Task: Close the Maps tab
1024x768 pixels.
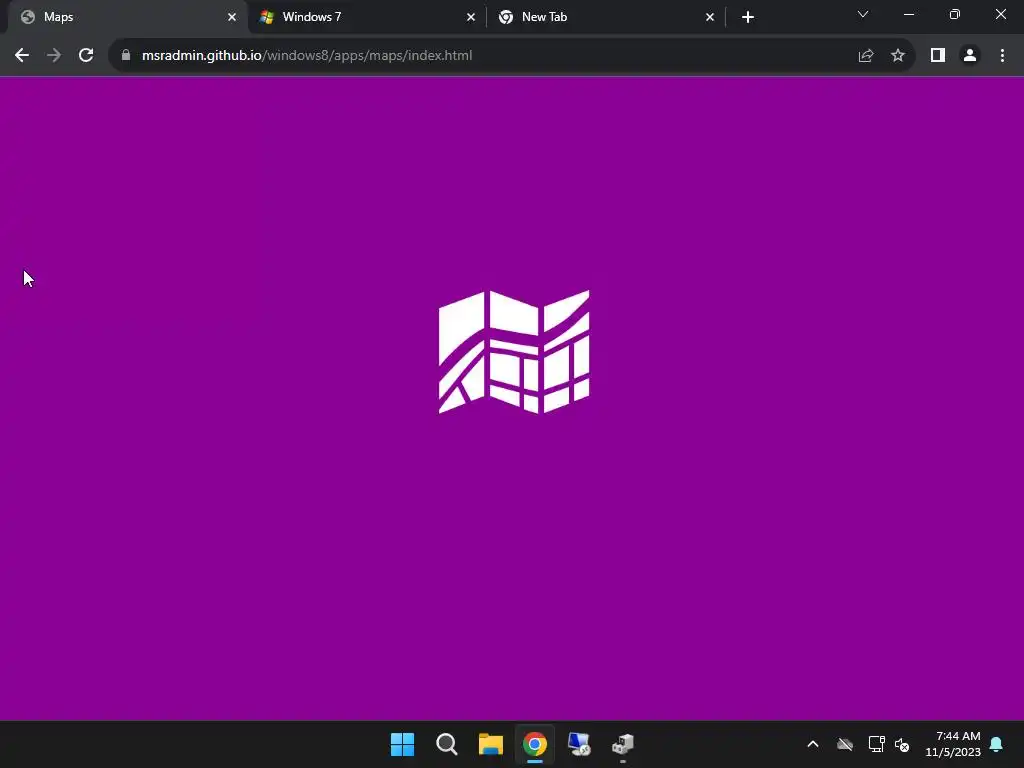Action: (x=232, y=17)
